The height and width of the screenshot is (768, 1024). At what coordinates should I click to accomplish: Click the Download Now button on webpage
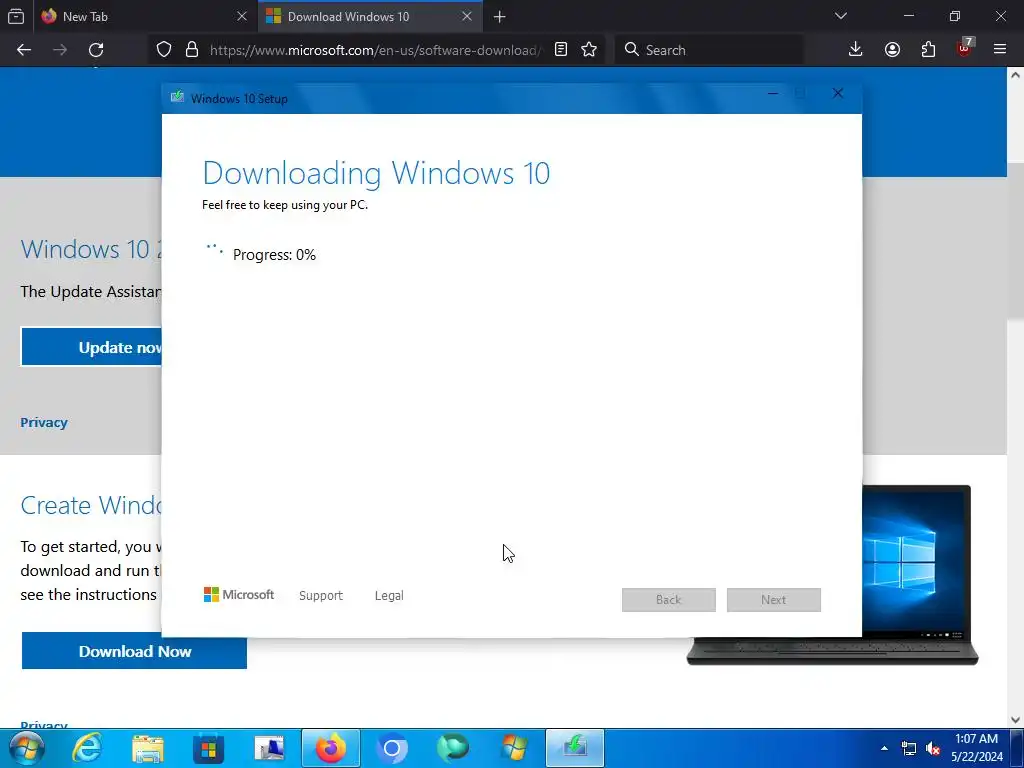135,651
